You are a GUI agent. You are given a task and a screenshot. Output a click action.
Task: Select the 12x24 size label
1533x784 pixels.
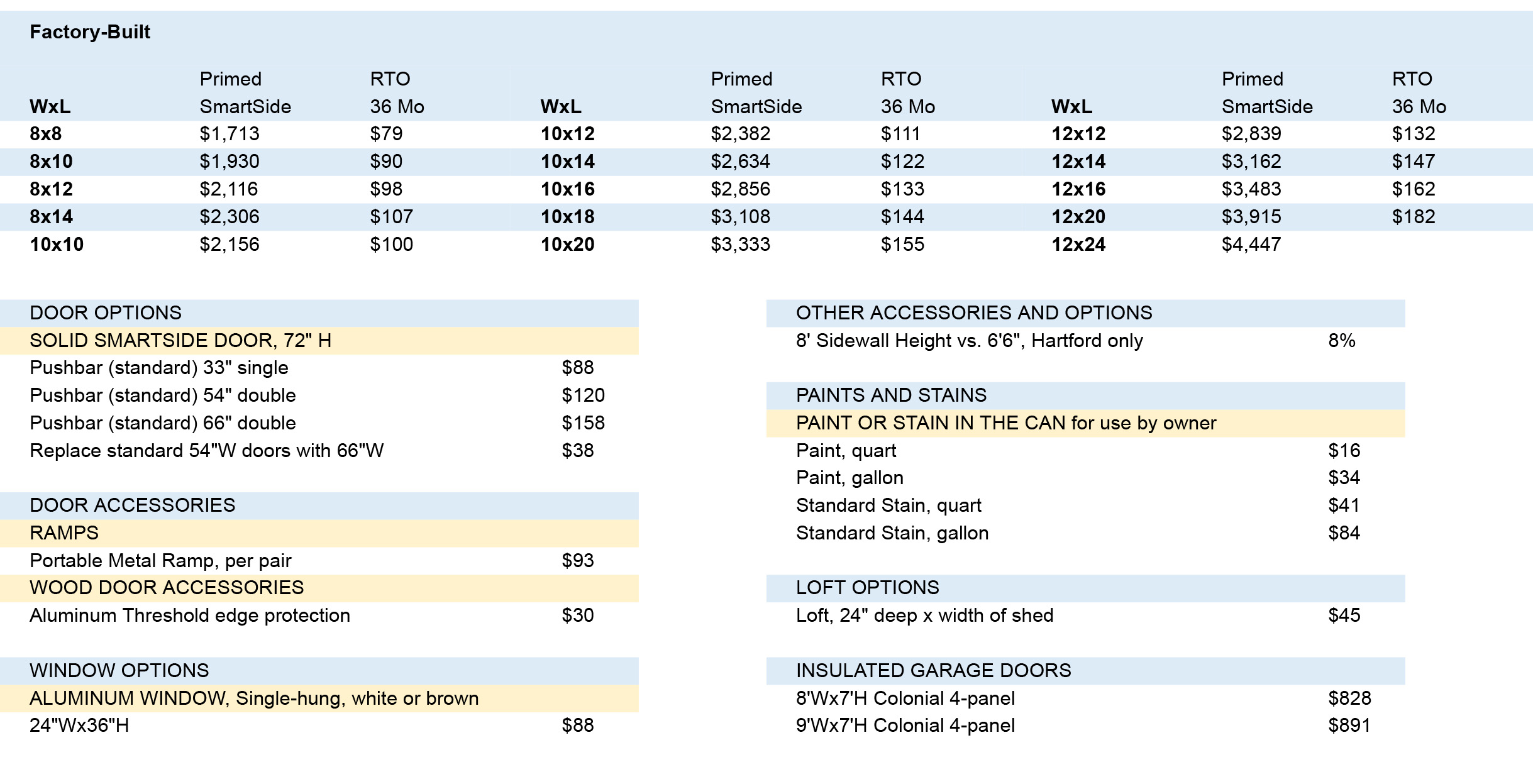[x=1078, y=245]
